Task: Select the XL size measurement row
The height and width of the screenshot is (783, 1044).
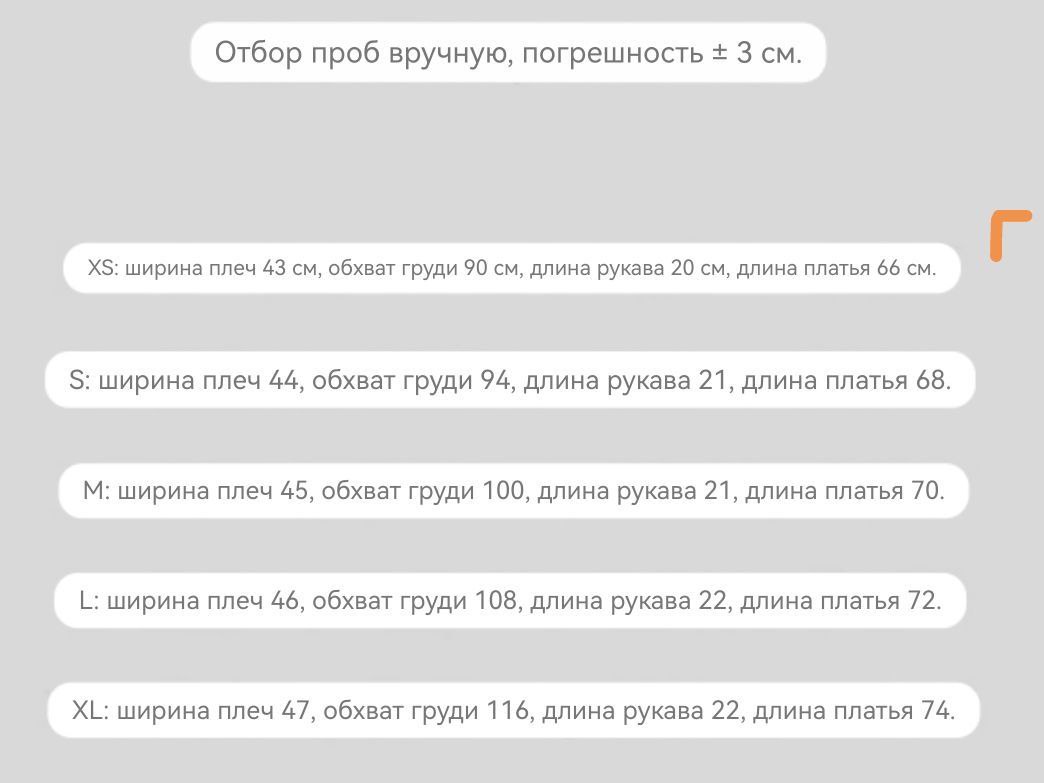Action: pos(513,710)
